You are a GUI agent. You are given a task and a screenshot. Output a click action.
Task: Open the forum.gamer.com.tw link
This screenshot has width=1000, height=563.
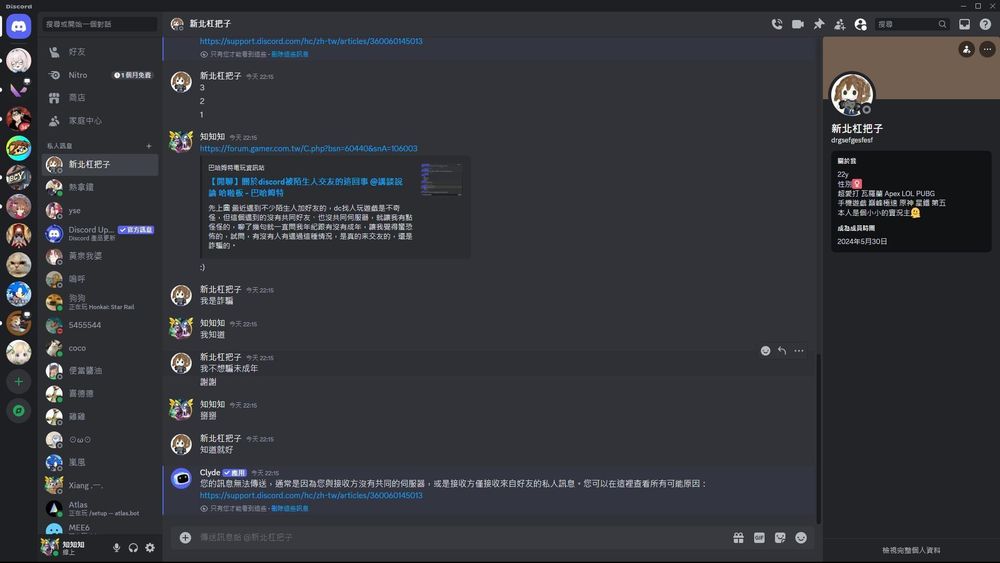pyautogui.click(x=308, y=148)
